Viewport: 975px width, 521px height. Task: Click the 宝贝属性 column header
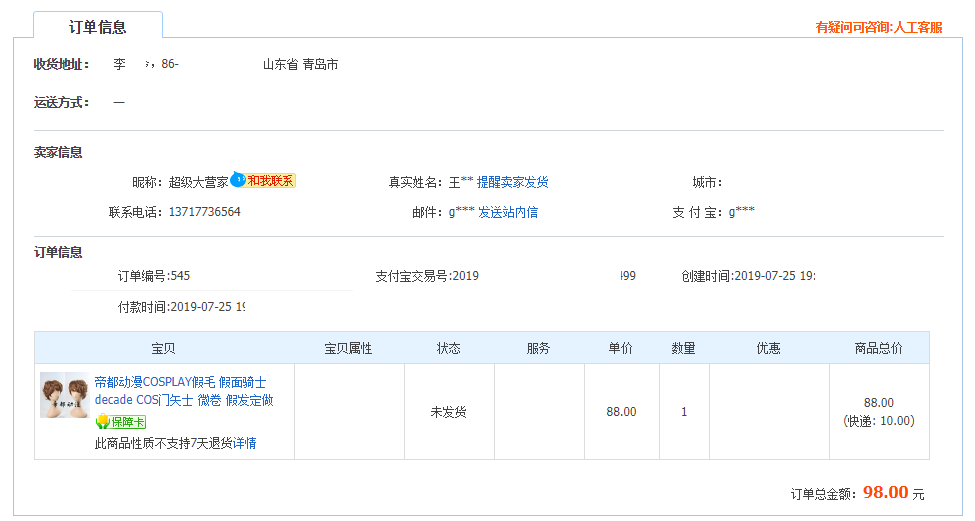pos(348,348)
